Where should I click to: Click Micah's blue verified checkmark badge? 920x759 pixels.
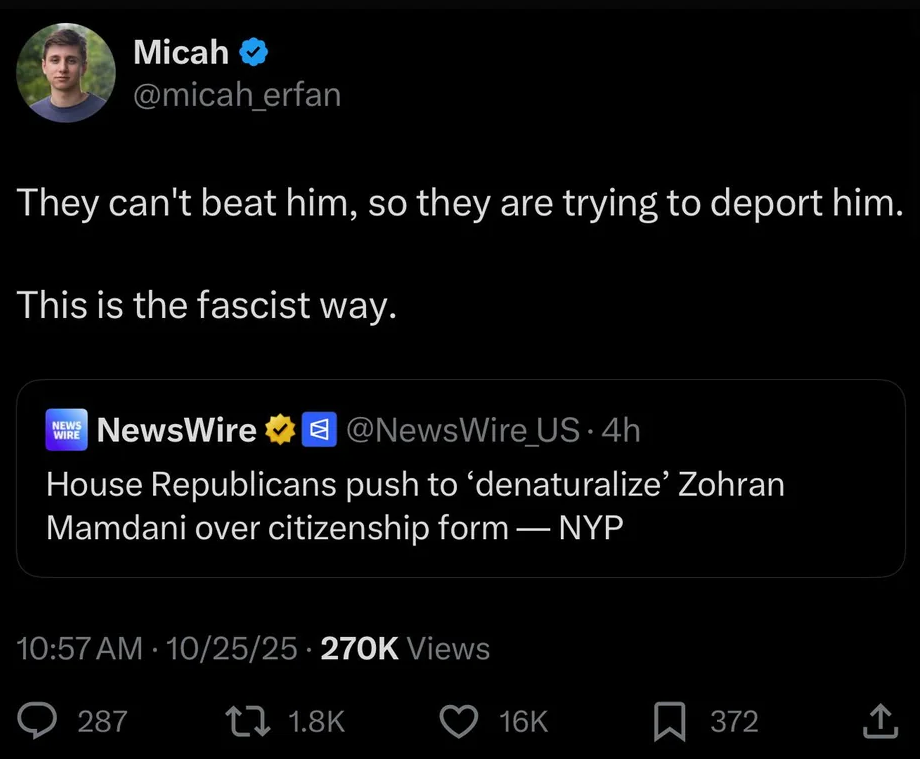(255, 52)
